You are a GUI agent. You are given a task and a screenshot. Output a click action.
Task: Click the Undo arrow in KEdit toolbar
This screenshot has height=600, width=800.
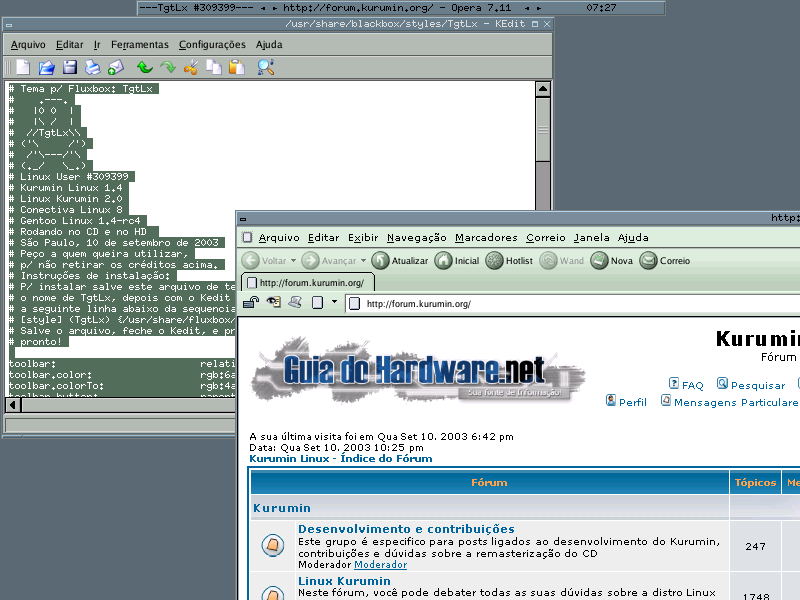tap(145, 67)
